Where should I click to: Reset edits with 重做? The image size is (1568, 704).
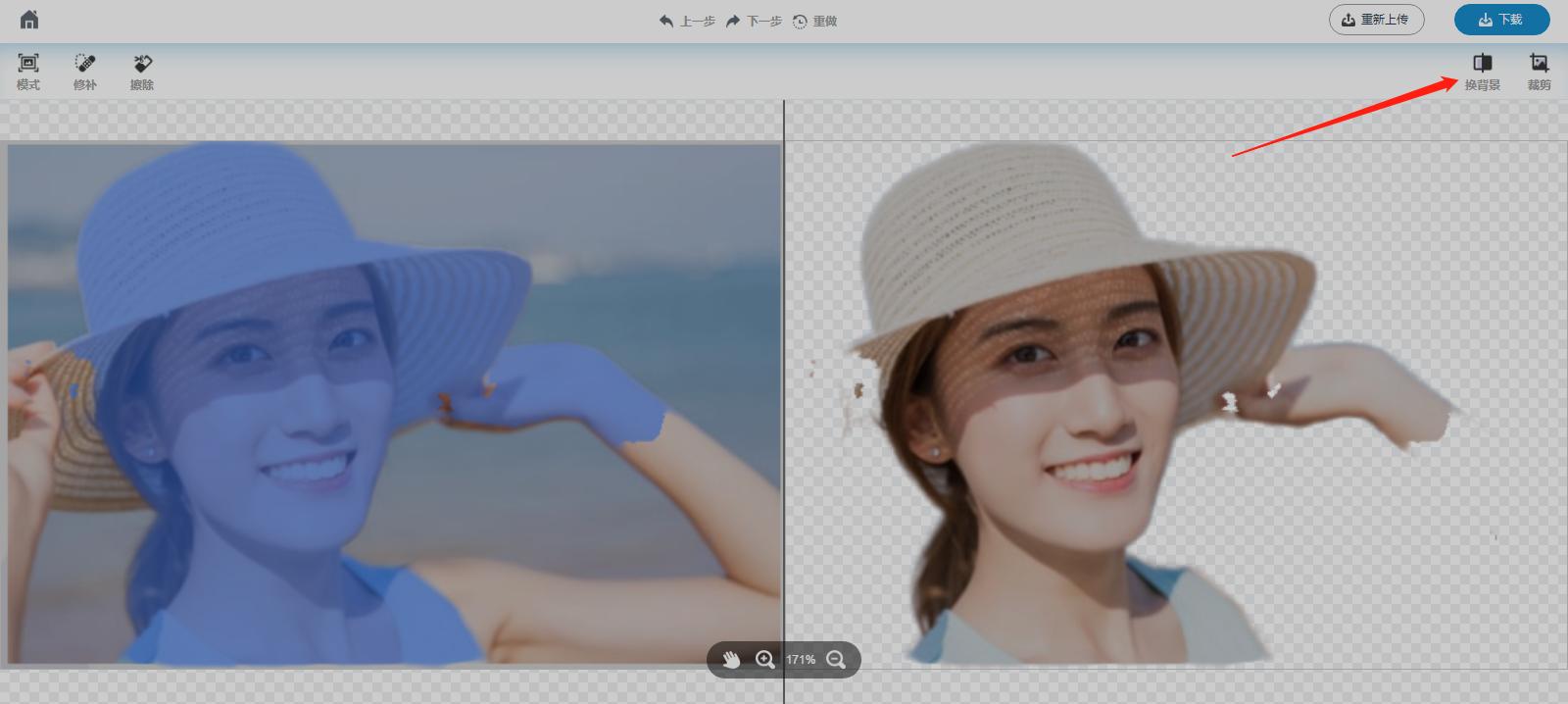[x=814, y=21]
